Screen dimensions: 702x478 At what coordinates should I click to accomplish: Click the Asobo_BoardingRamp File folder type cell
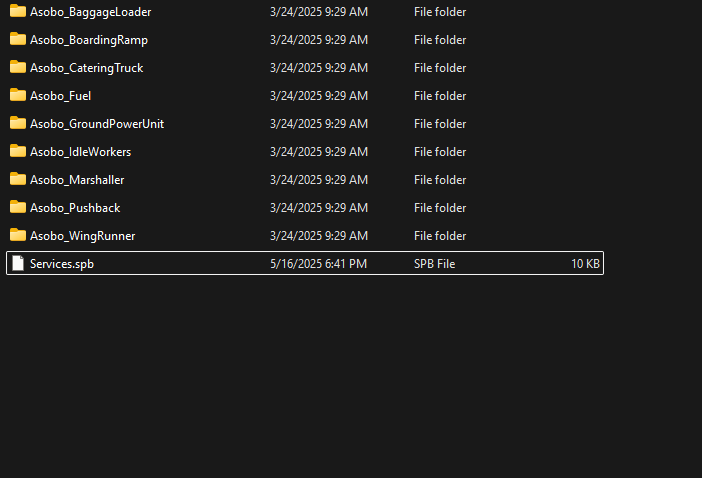coord(440,40)
